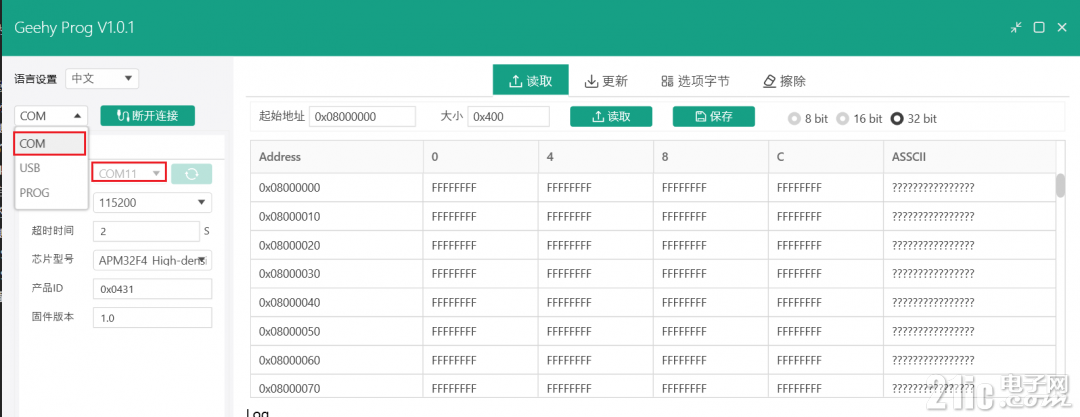The width and height of the screenshot is (1080, 417).
Task: Click the 保存 save button
Action: coord(714,116)
